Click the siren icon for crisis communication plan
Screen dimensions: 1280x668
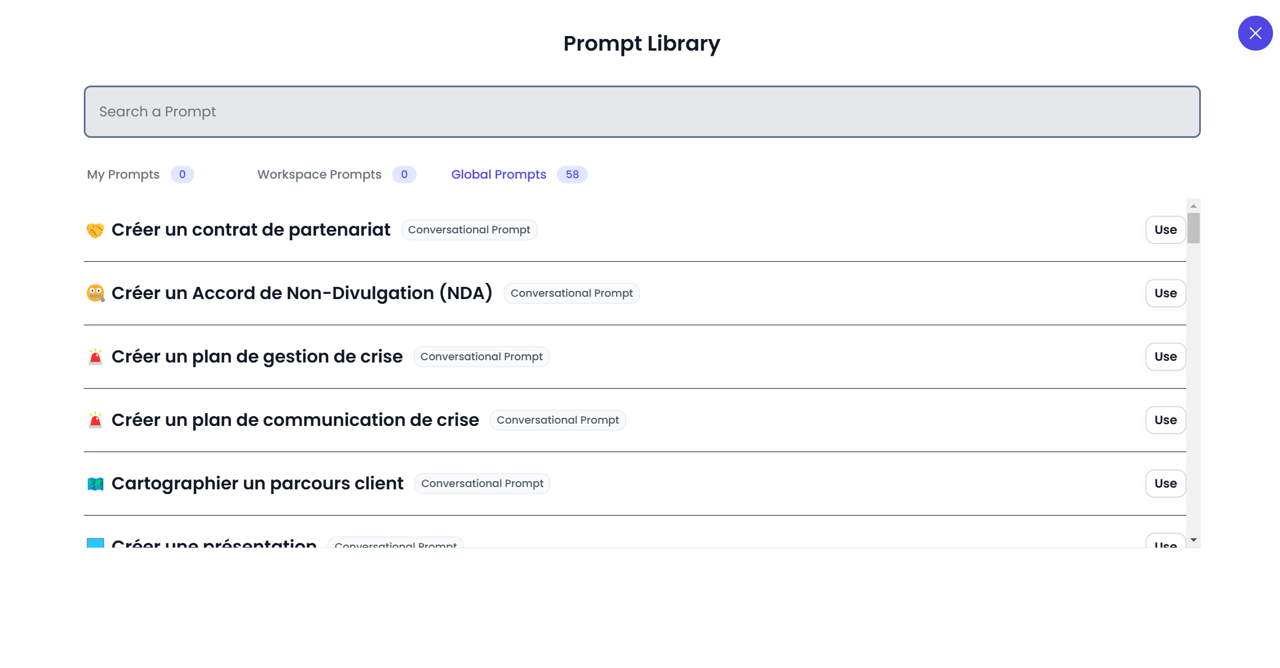coord(95,420)
